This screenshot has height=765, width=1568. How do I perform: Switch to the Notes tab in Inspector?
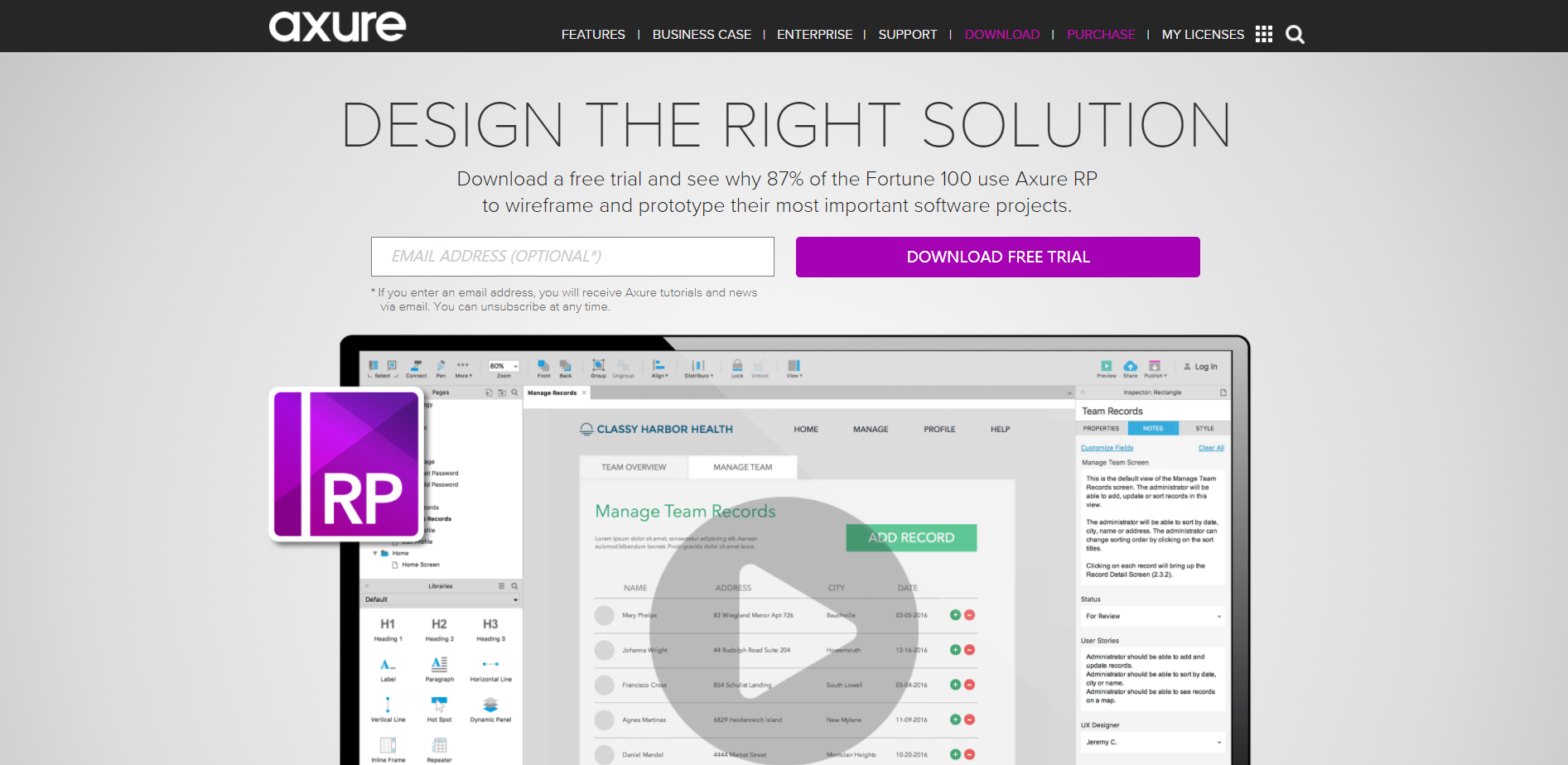pos(1153,428)
